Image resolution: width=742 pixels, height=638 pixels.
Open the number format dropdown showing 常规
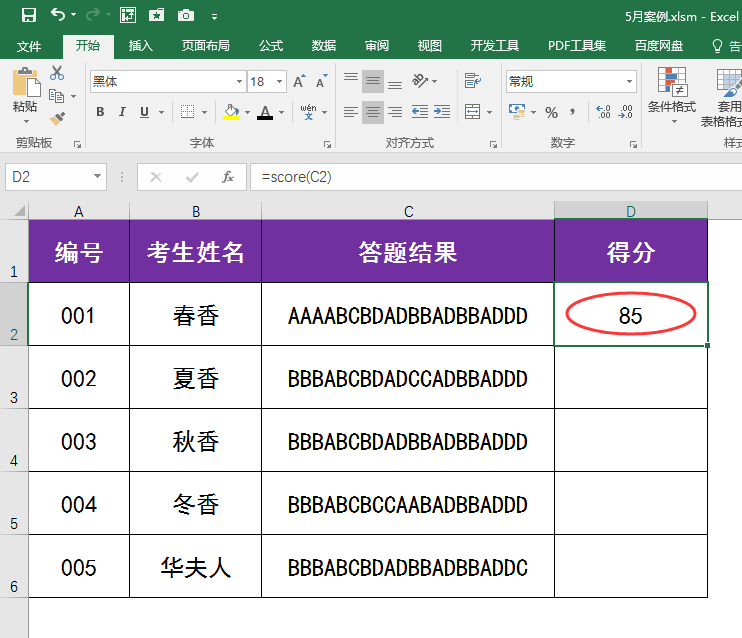pyautogui.click(x=629, y=82)
